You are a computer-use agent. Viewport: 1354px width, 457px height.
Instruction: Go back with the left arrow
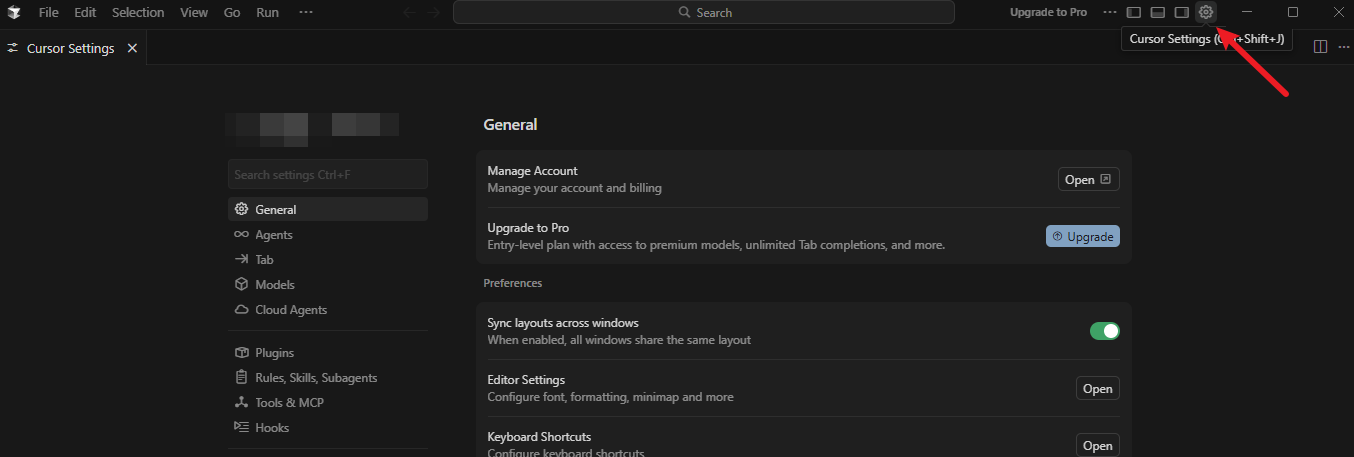click(408, 12)
